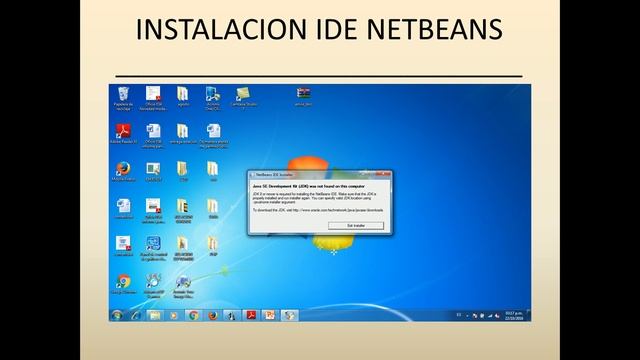Select the PHP folder on the desktop
This screenshot has height=360, width=640.
click(213, 246)
